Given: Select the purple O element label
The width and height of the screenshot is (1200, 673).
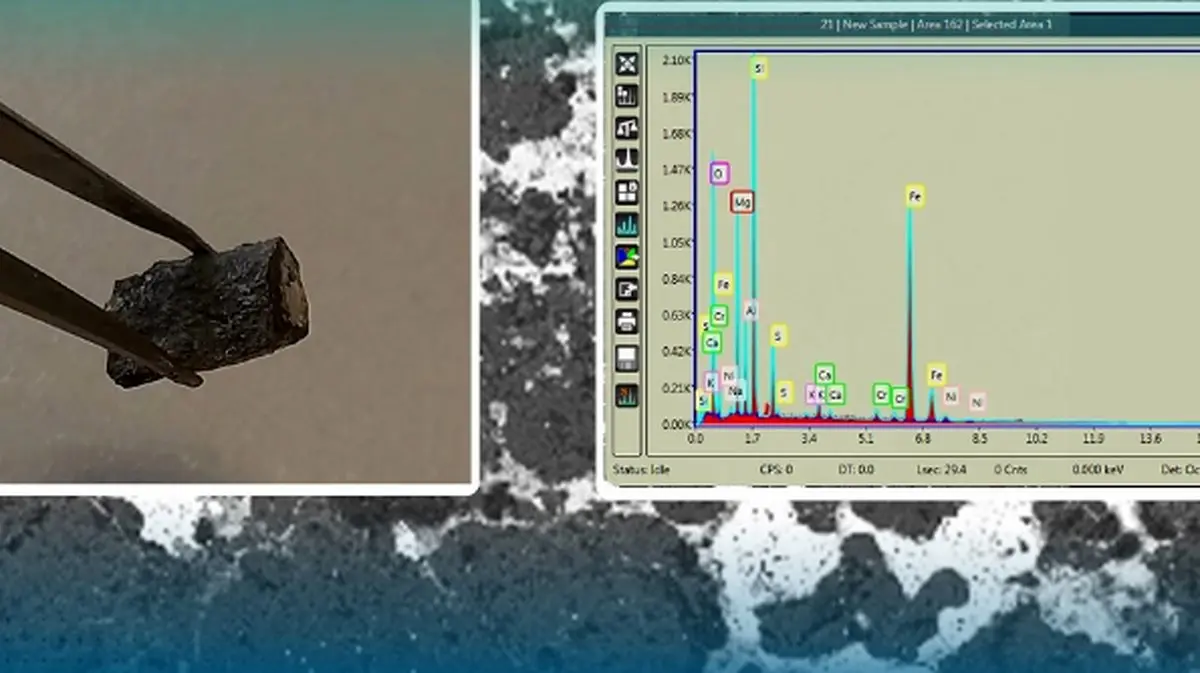Looking at the screenshot, I should point(719,174).
